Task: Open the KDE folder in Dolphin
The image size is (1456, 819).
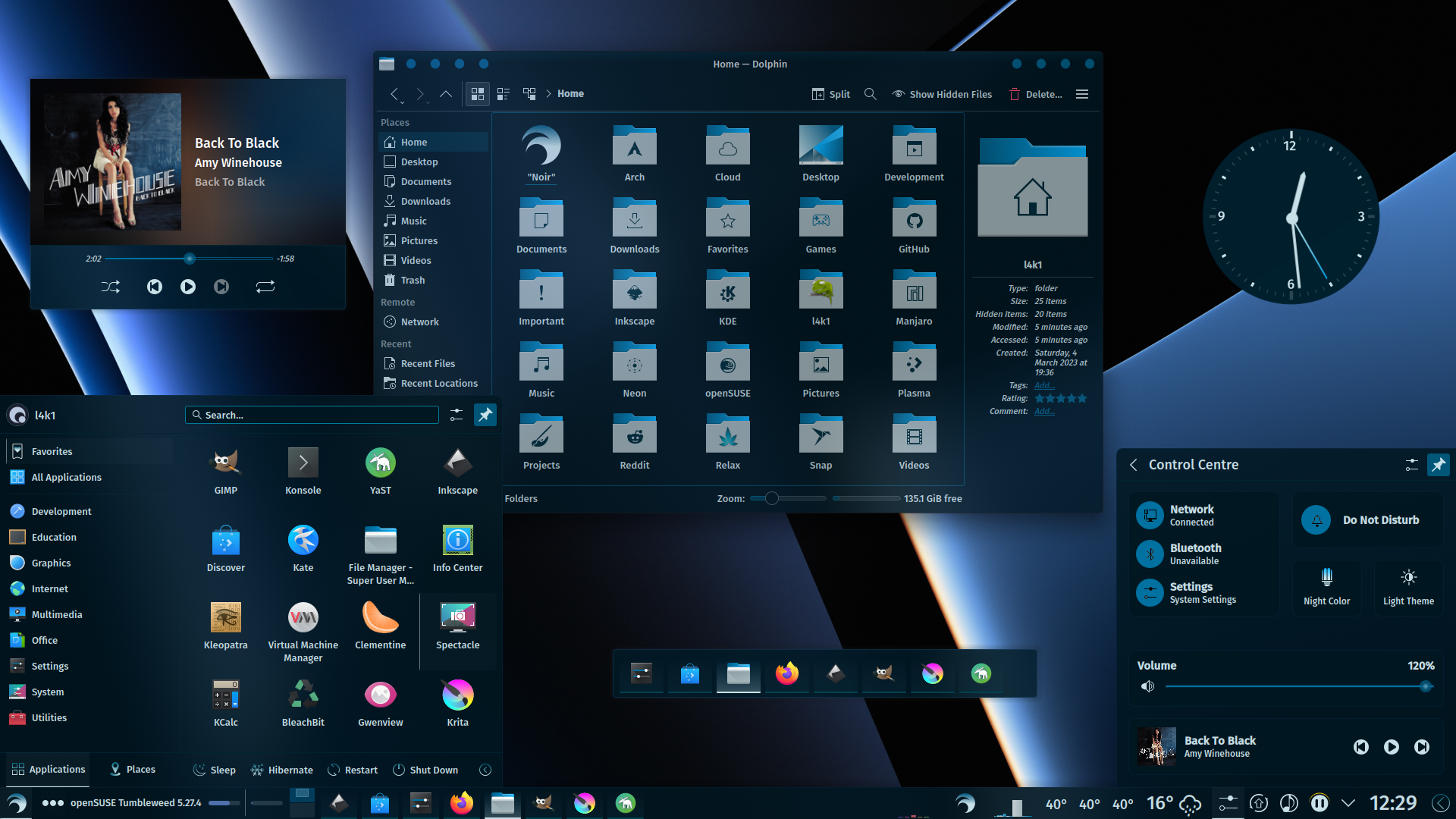Action: pos(727,298)
